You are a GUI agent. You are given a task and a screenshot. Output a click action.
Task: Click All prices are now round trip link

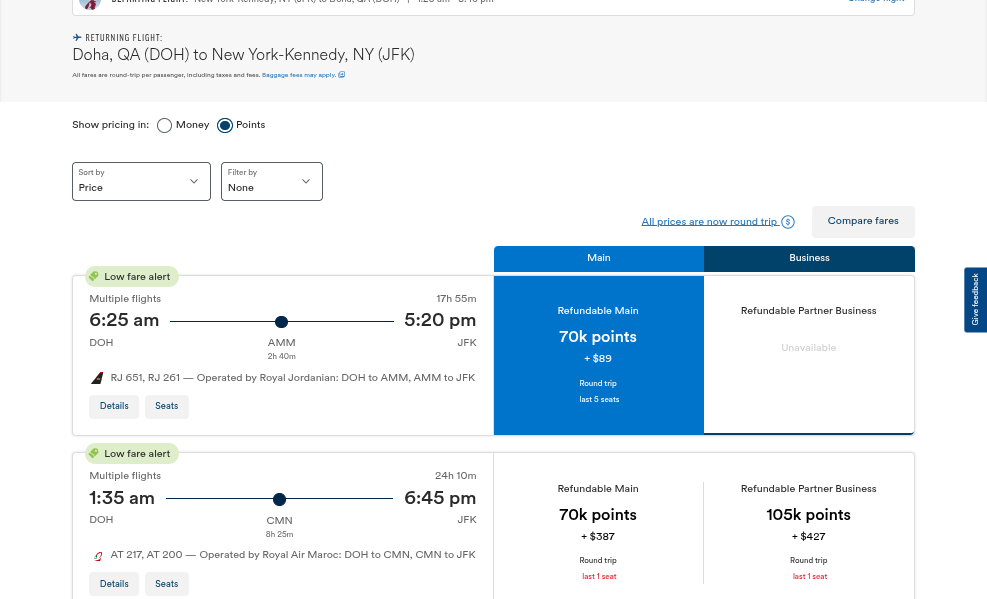pyautogui.click(x=709, y=221)
